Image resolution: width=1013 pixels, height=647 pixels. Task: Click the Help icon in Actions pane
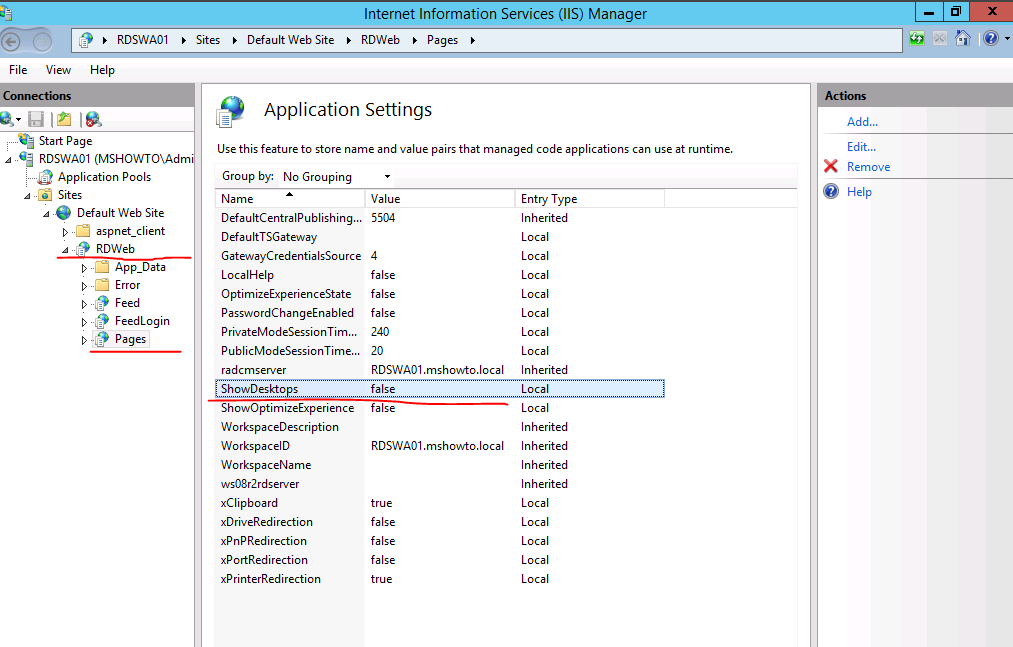coord(831,191)
